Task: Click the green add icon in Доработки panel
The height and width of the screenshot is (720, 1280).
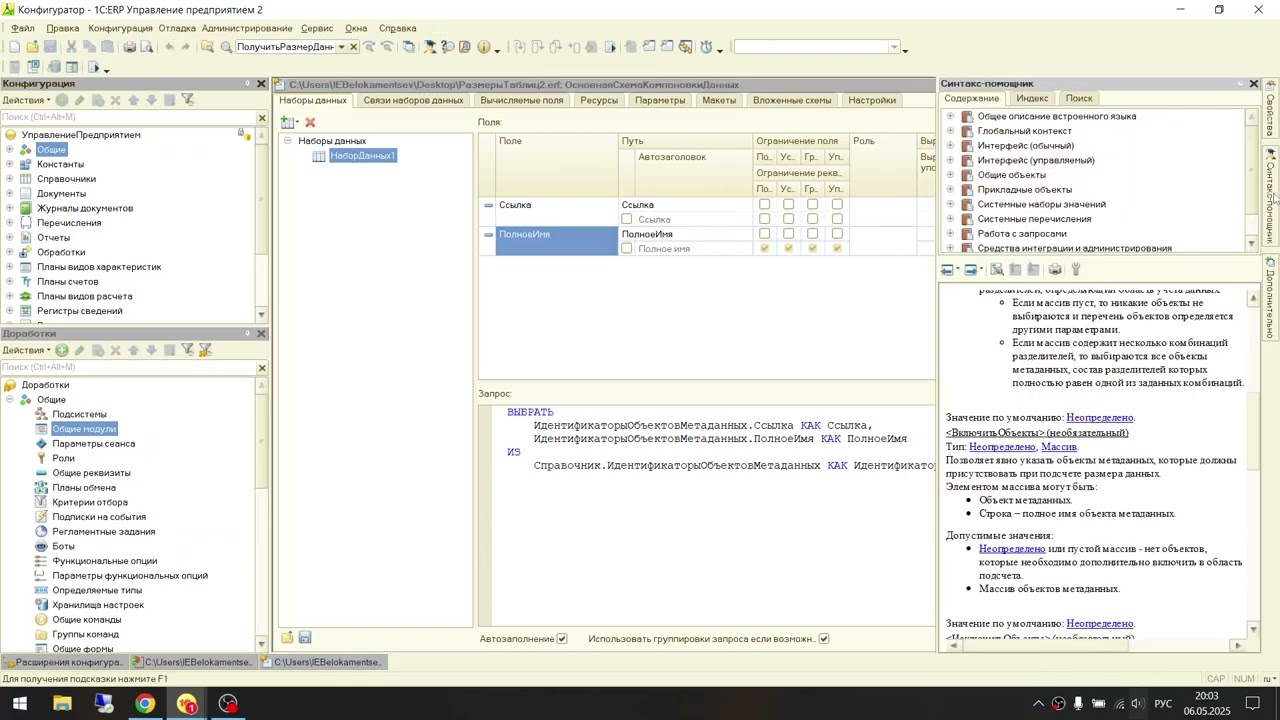Action: click(62, 350)
